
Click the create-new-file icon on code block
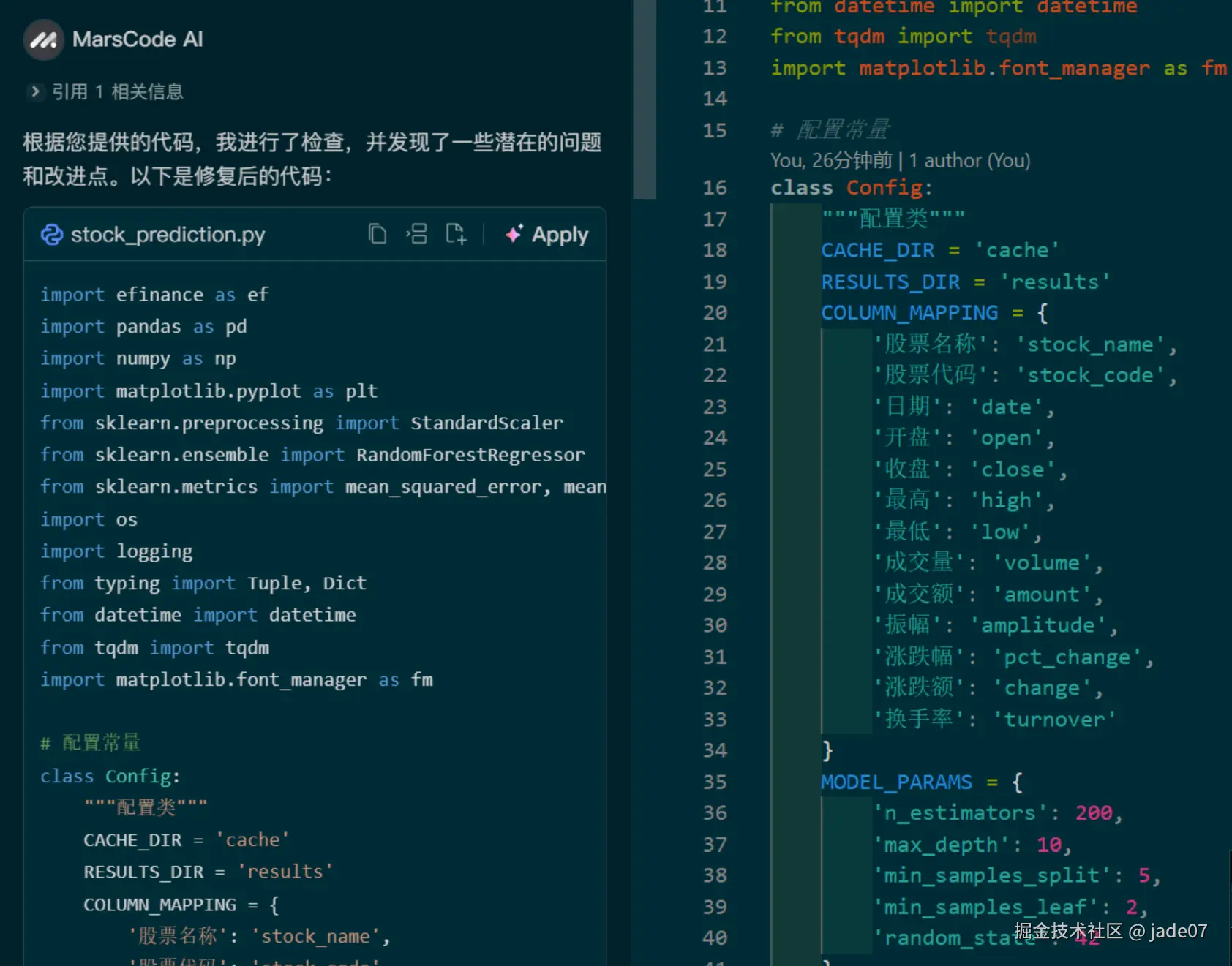[x=456, y=234]
